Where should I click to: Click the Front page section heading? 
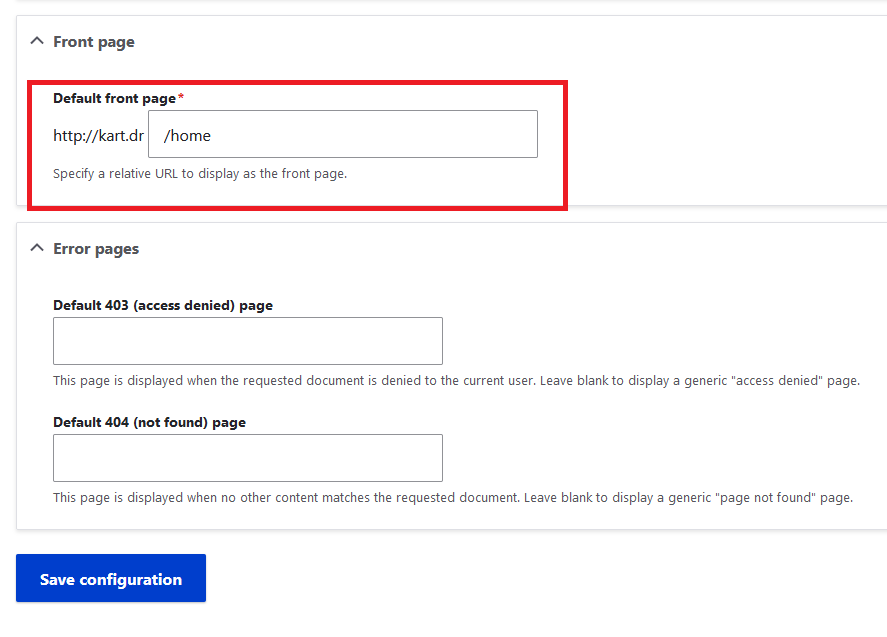[94, 42]
